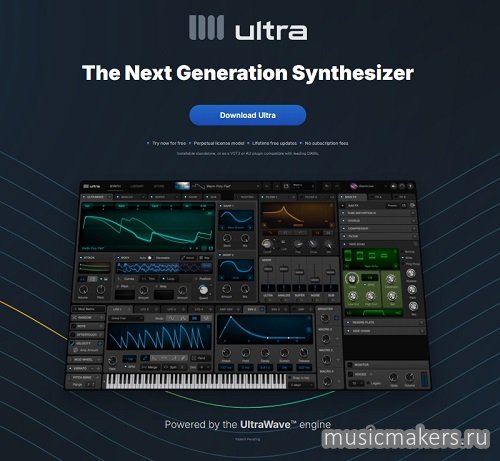This screenshot has width=500, height=461.
Task: Open the preset thumbnail image in synth header
Action: pos(183,186)
